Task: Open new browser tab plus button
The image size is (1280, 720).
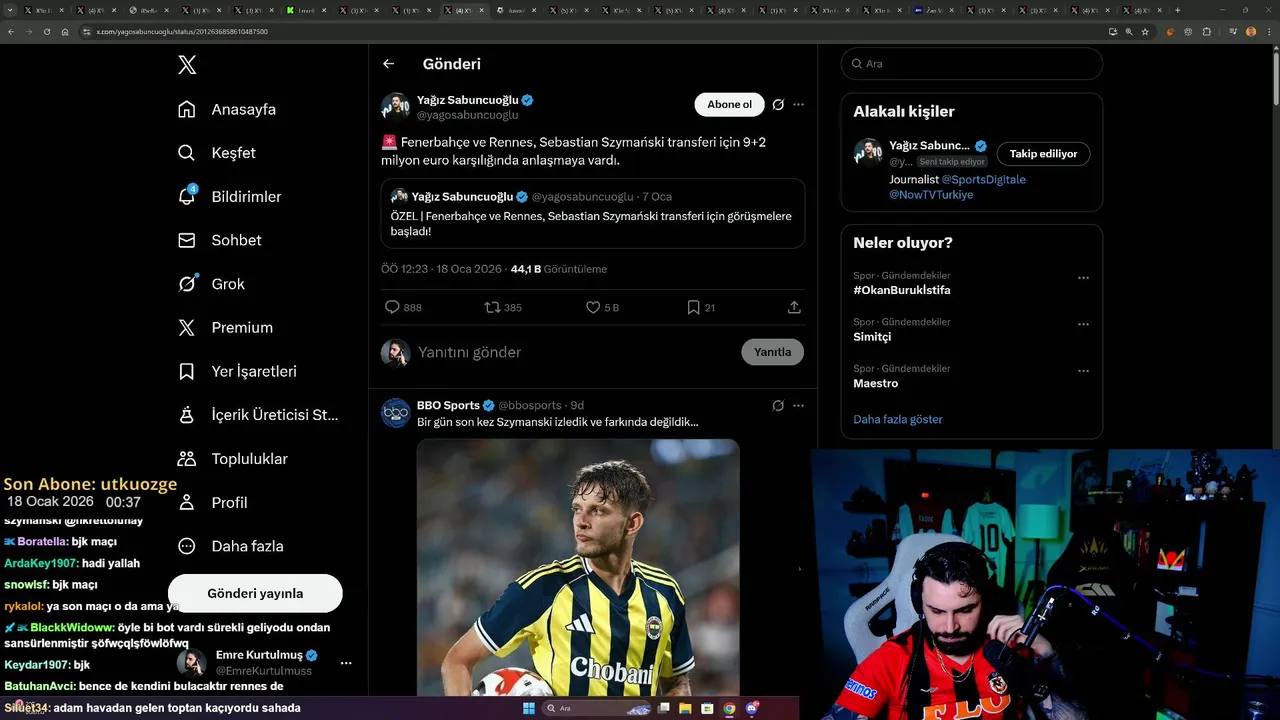Action: [x=1177, y=10]
